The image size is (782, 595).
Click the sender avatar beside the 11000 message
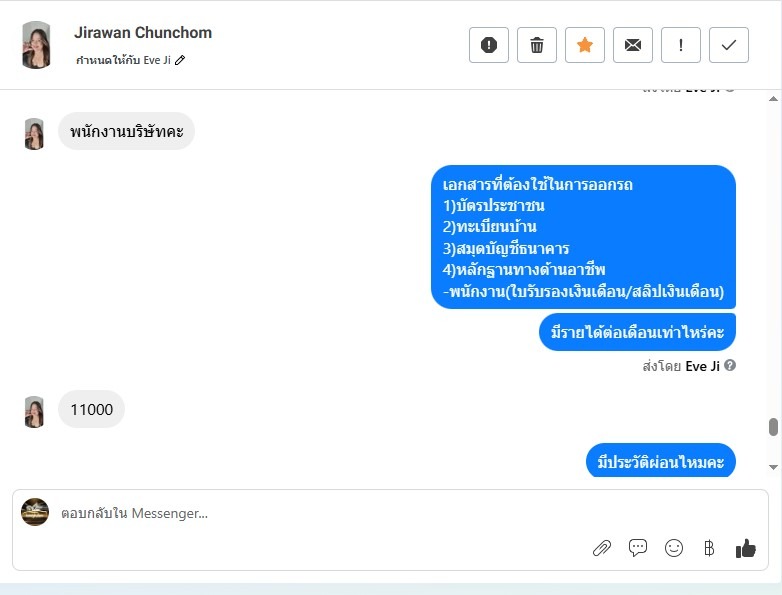(x=34, y=412)
